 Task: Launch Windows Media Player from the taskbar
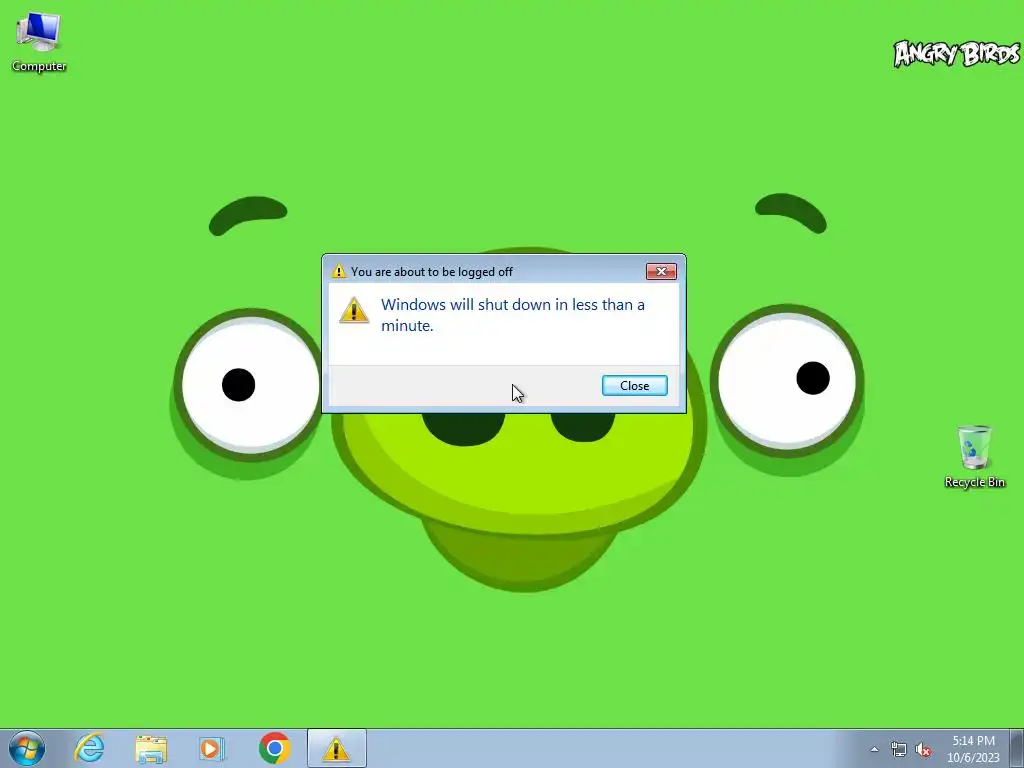[x=212, y=748]
